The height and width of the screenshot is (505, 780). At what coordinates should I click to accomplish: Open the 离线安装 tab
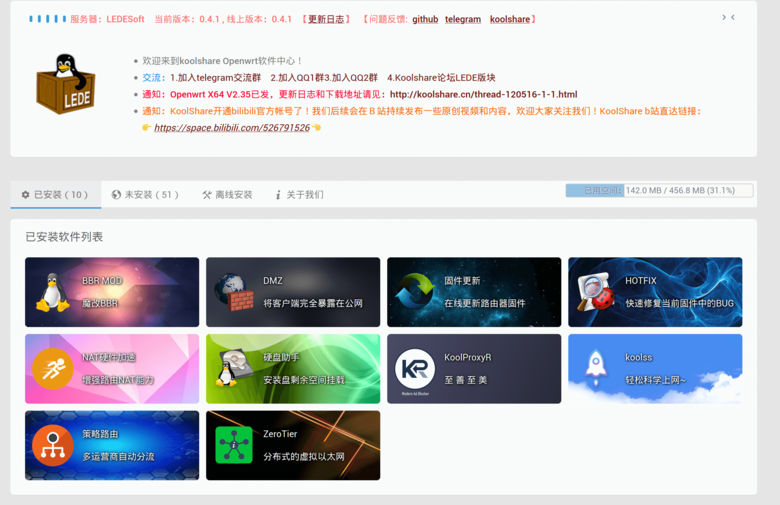[x=227, y=195]
